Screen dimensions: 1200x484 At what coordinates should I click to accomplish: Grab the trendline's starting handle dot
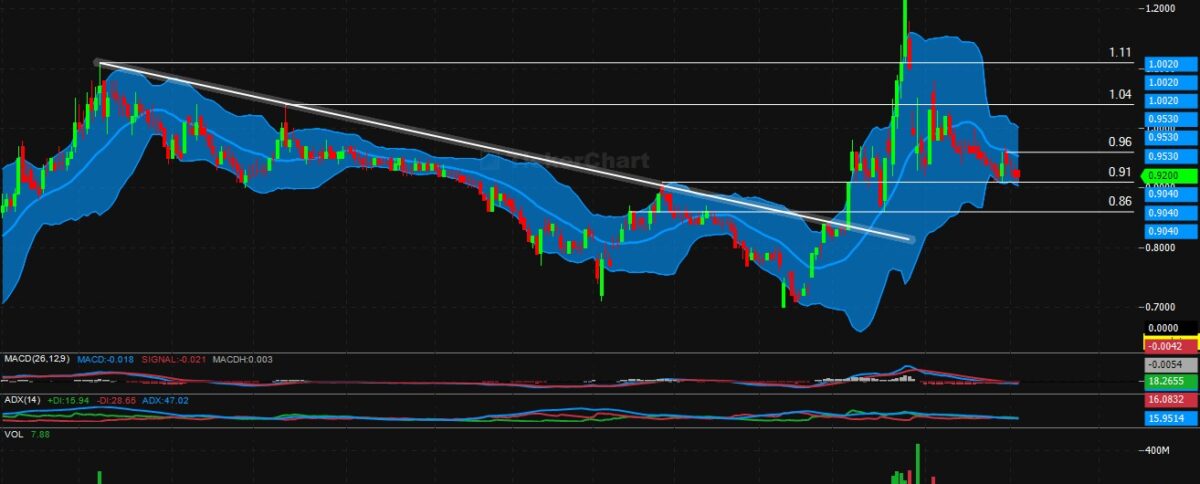(98, 64)
